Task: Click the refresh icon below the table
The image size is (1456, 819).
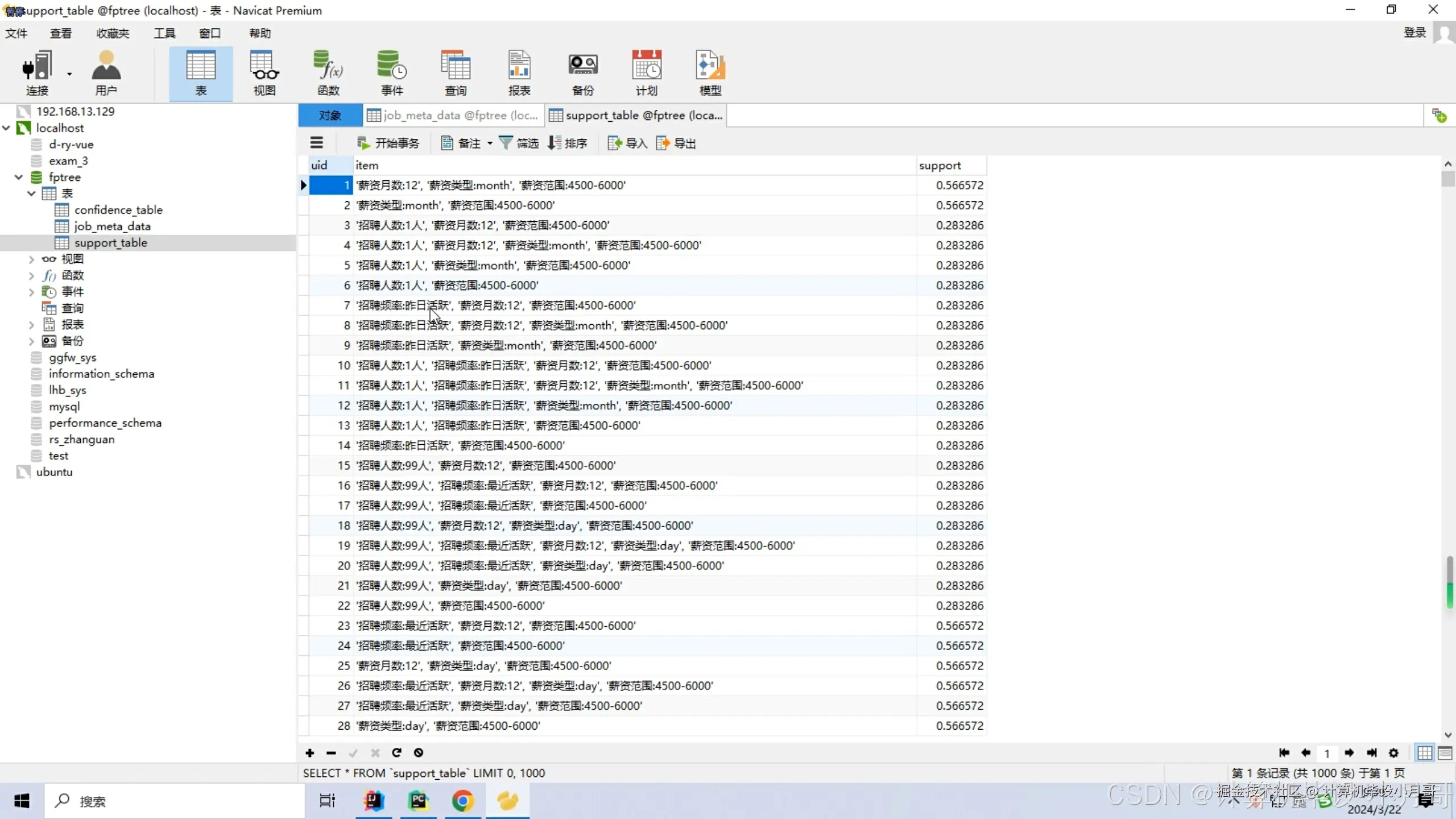Action: [x=396, y=752]
